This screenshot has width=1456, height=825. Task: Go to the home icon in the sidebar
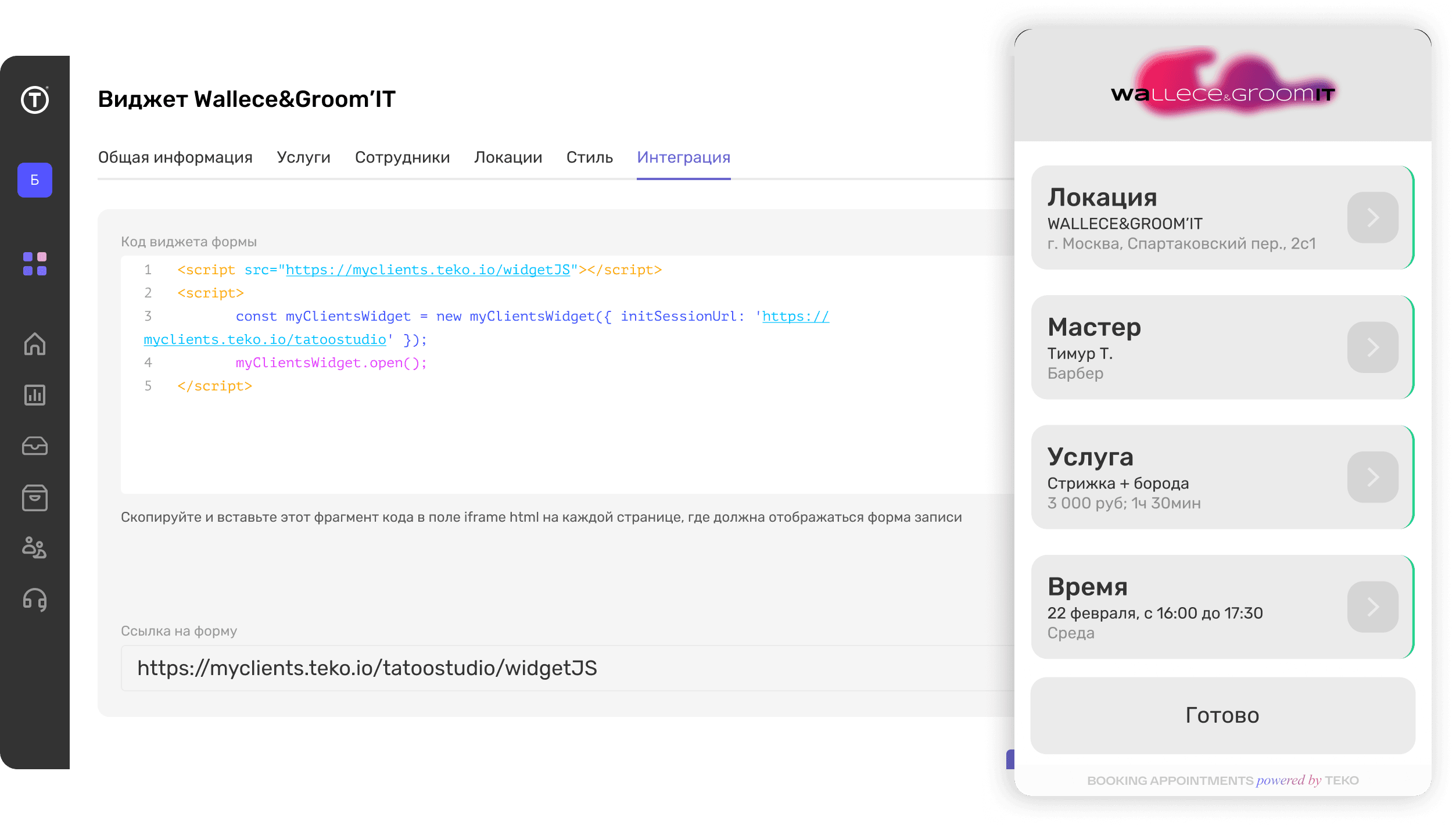coord(35,343)
